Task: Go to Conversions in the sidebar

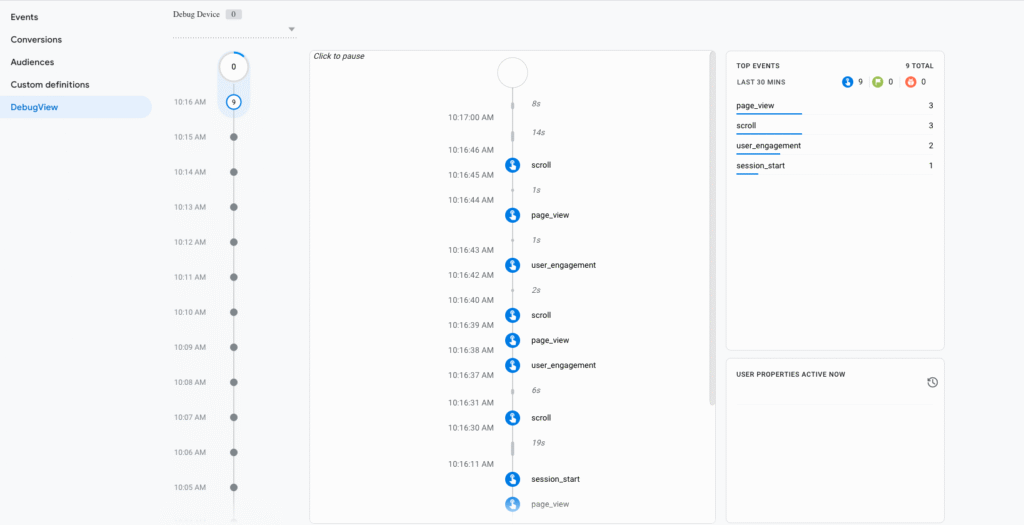Action: tap(36, 40)
